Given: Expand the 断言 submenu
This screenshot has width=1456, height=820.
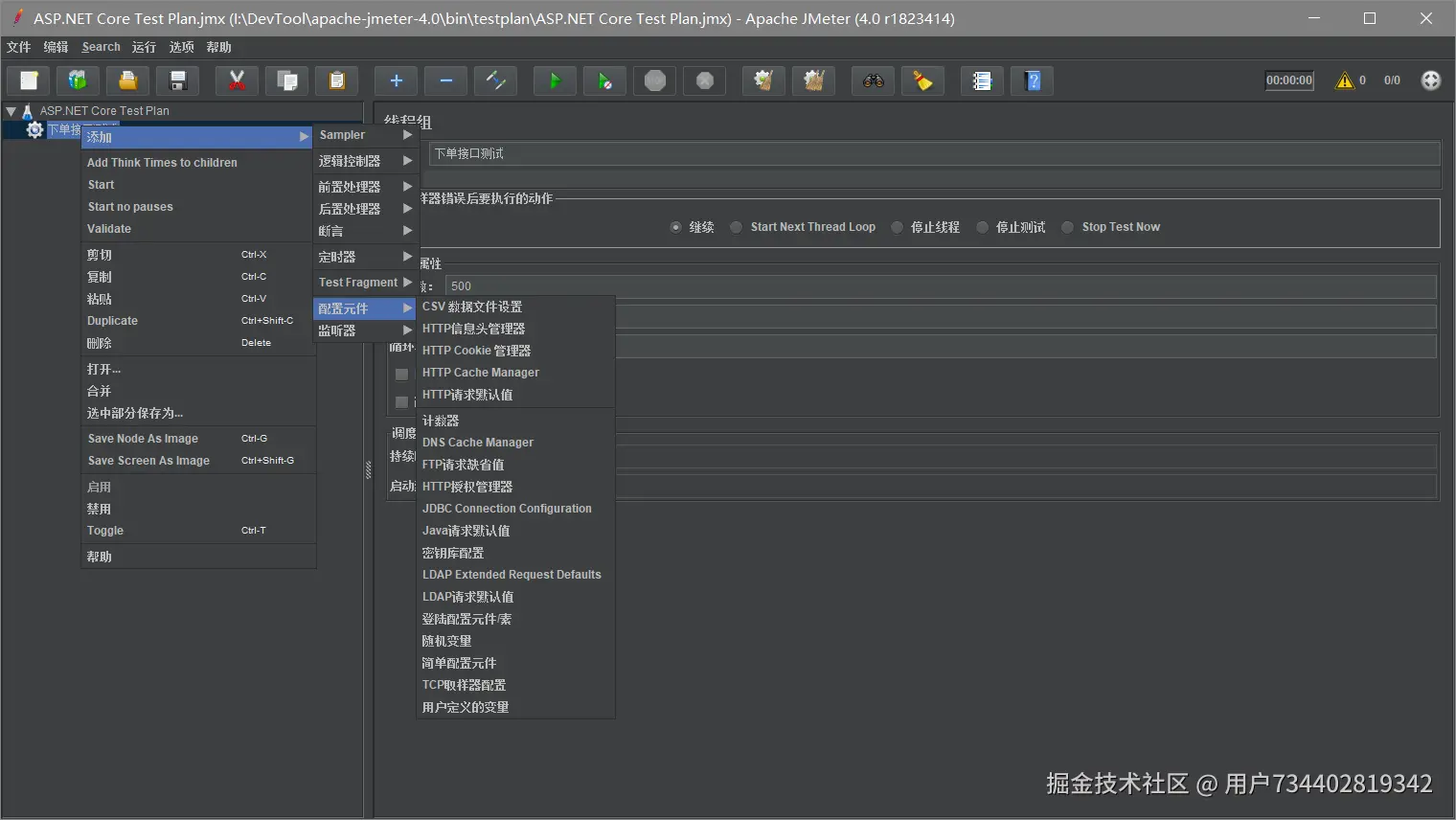Looking at the screenshot, I should click(x=365, y=231).
